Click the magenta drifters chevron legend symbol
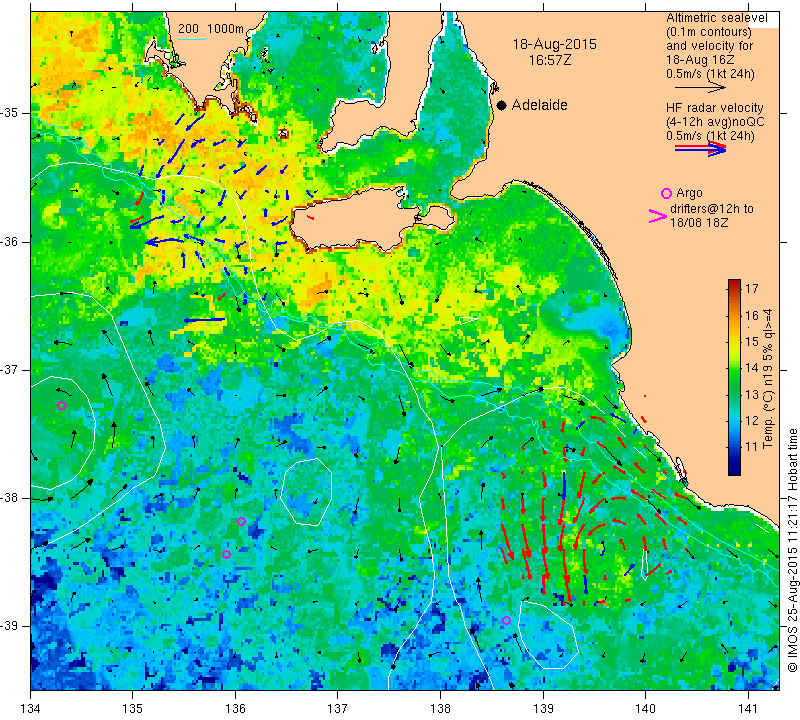 (658, 216)
